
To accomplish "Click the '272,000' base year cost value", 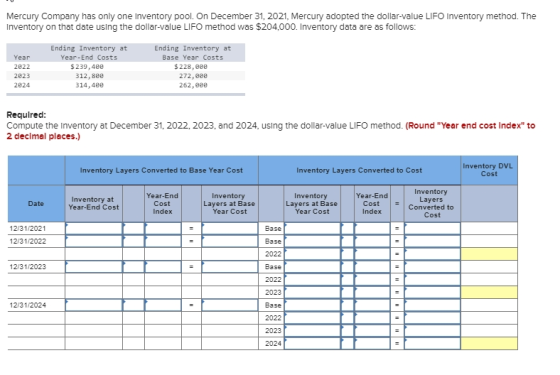I will pos(193,76).
